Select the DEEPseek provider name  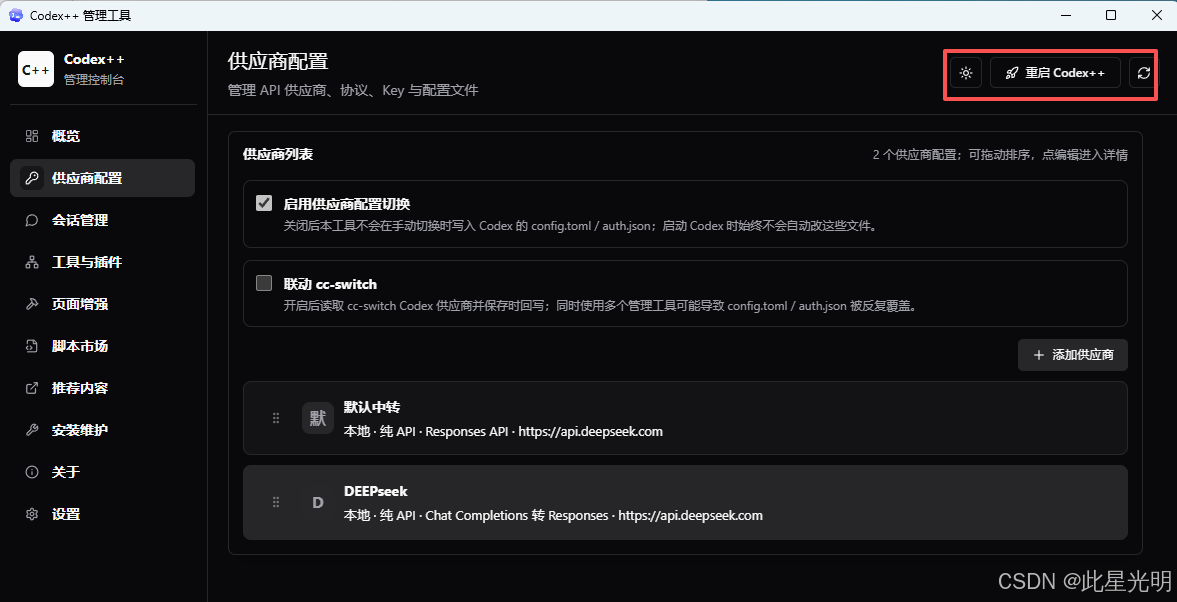click(375, 491)
